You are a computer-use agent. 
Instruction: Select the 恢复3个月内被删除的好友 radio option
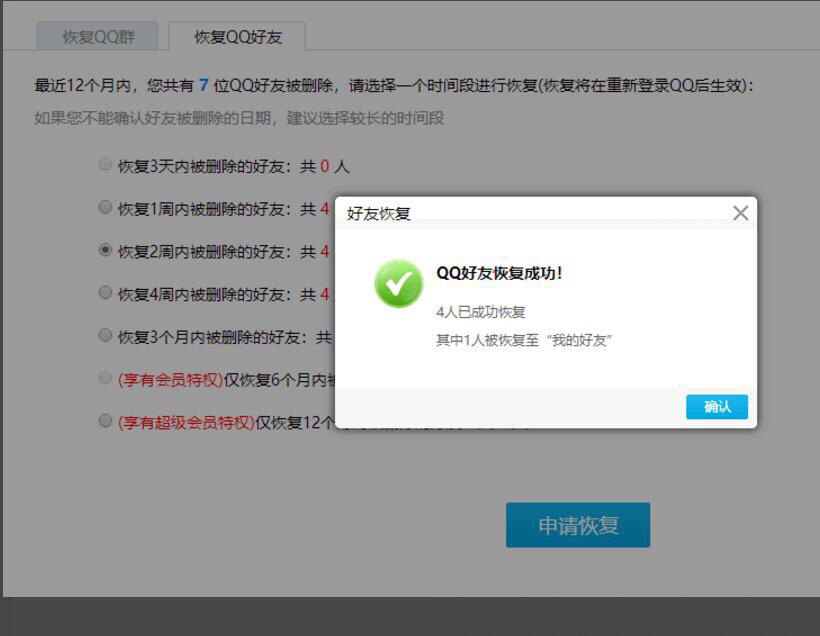[105, 336]
